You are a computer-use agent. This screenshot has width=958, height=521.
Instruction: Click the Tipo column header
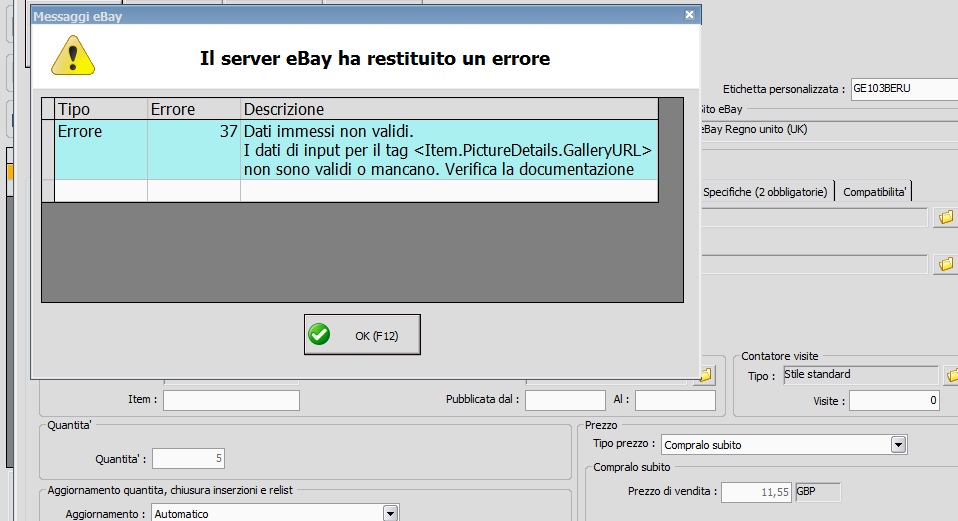coord(101,109)
